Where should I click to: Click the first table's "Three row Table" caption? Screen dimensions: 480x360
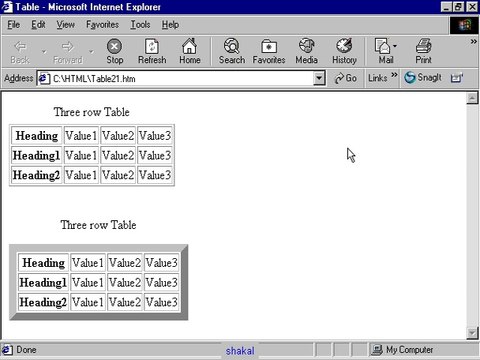click(x=92, y=112)
